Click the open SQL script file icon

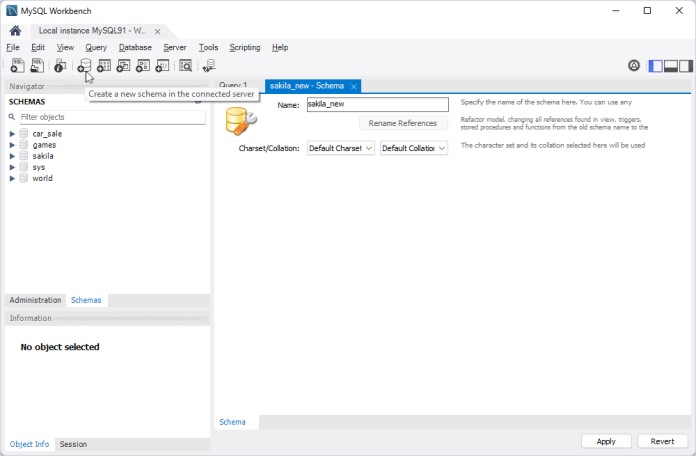[37, 66]
